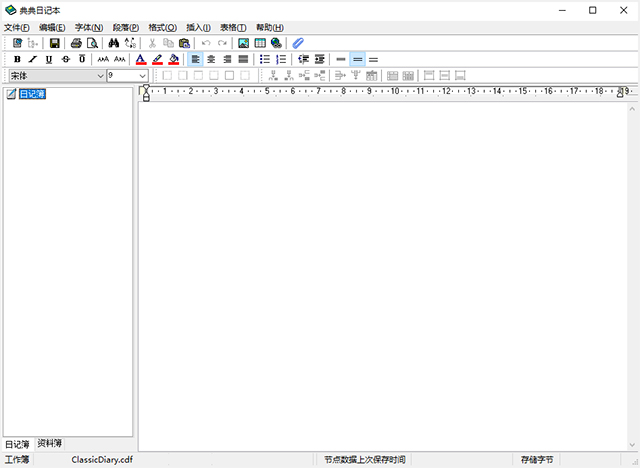Click the red font color button
Screen dimensions: 640x468
(x=140, y=59)
